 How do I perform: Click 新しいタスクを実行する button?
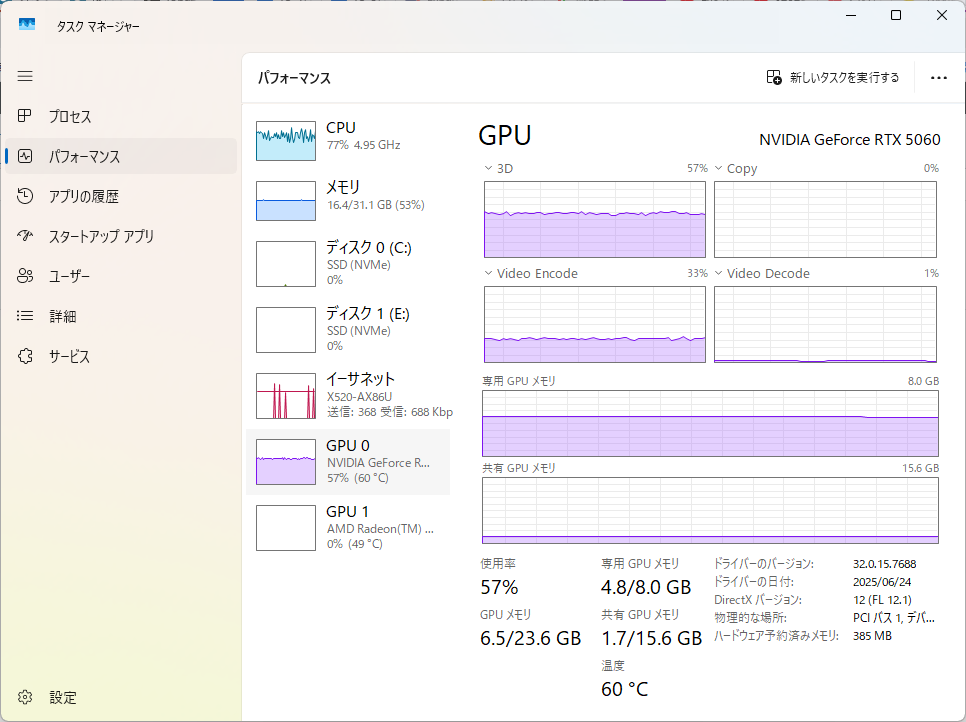(x=832, y=77)
